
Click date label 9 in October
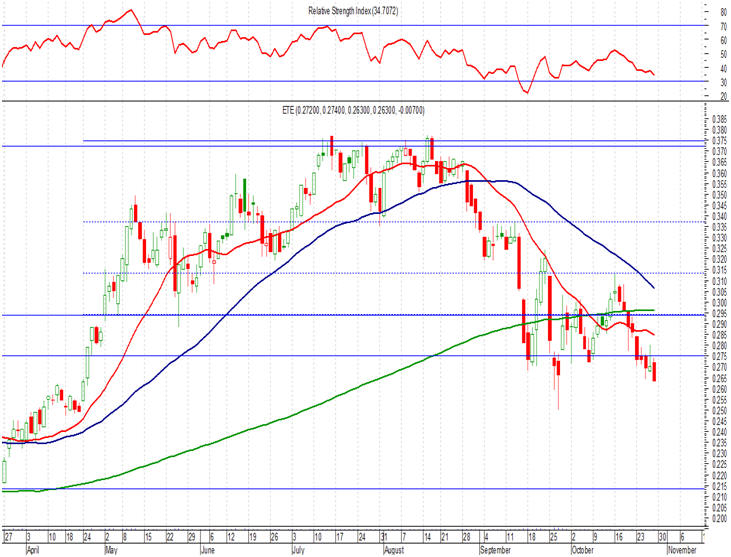(x=595, y=537)
